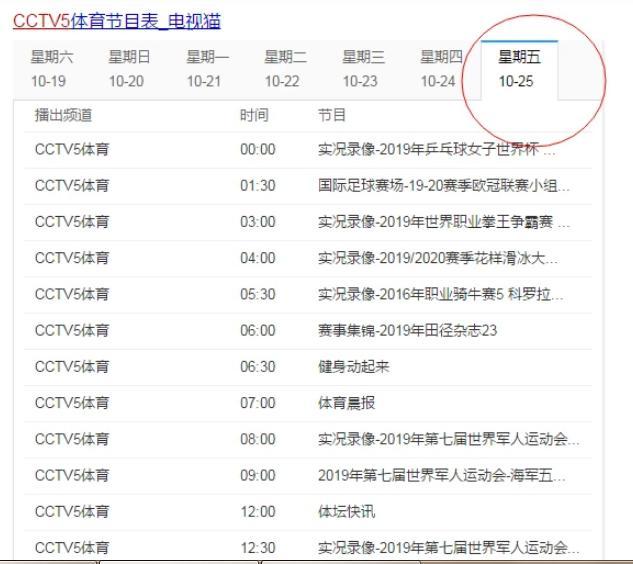
Task: Select the 08:00 实况录像 世界军人运动会 program
Action: coord(449,439)
